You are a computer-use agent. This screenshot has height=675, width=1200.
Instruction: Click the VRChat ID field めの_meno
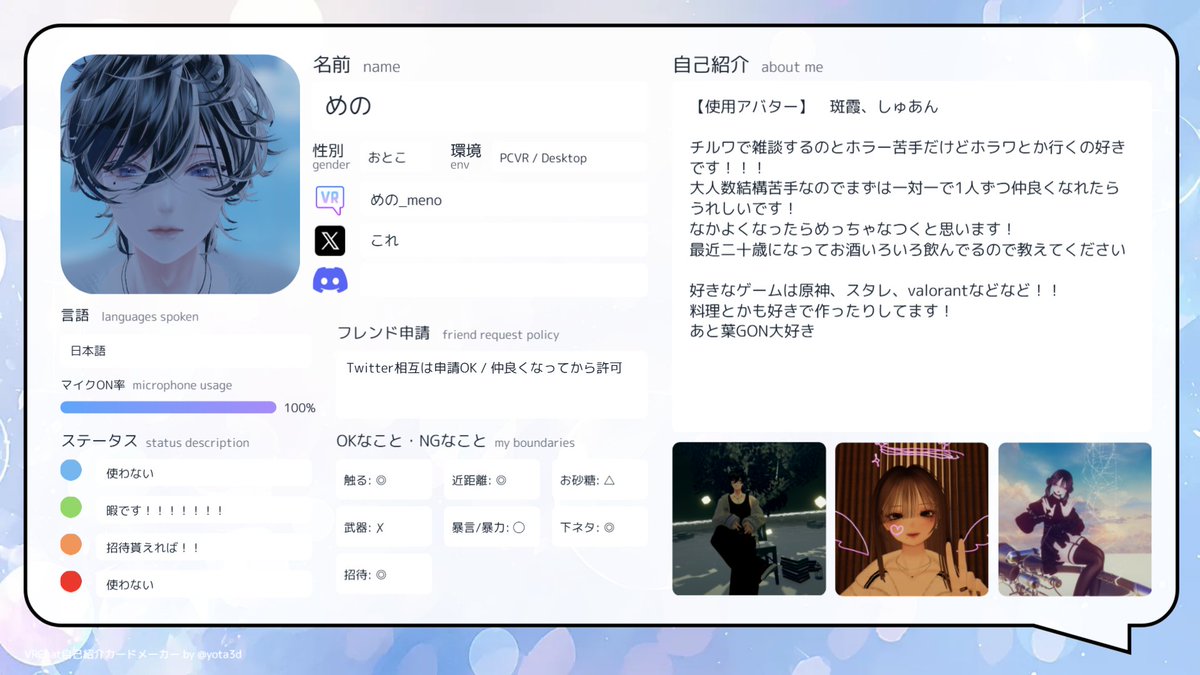(x=503, y=200)
